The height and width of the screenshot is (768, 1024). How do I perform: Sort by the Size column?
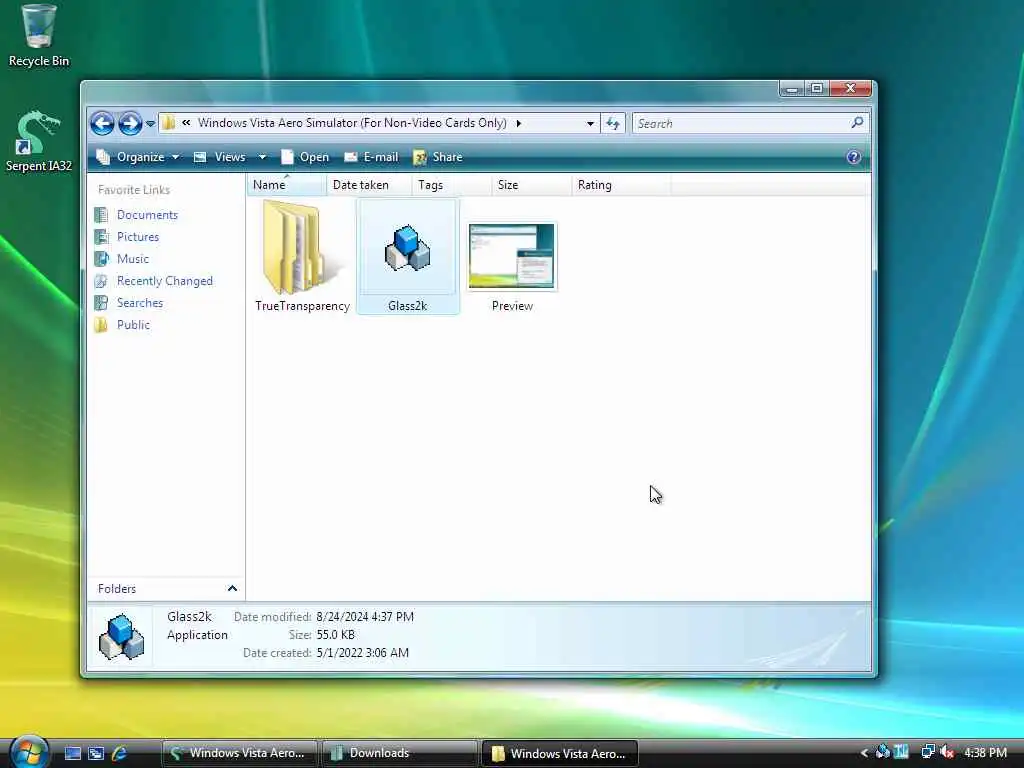point(532,185)
